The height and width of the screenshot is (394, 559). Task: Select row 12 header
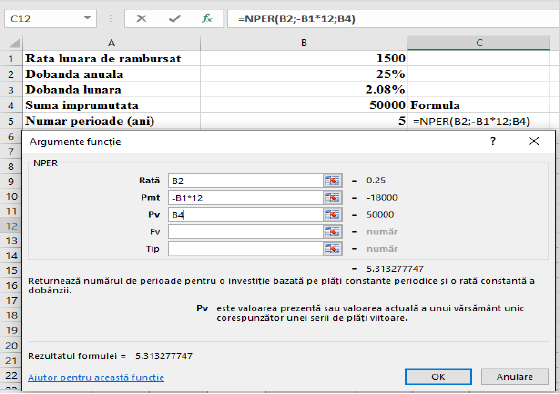click(x=11, y=226)
